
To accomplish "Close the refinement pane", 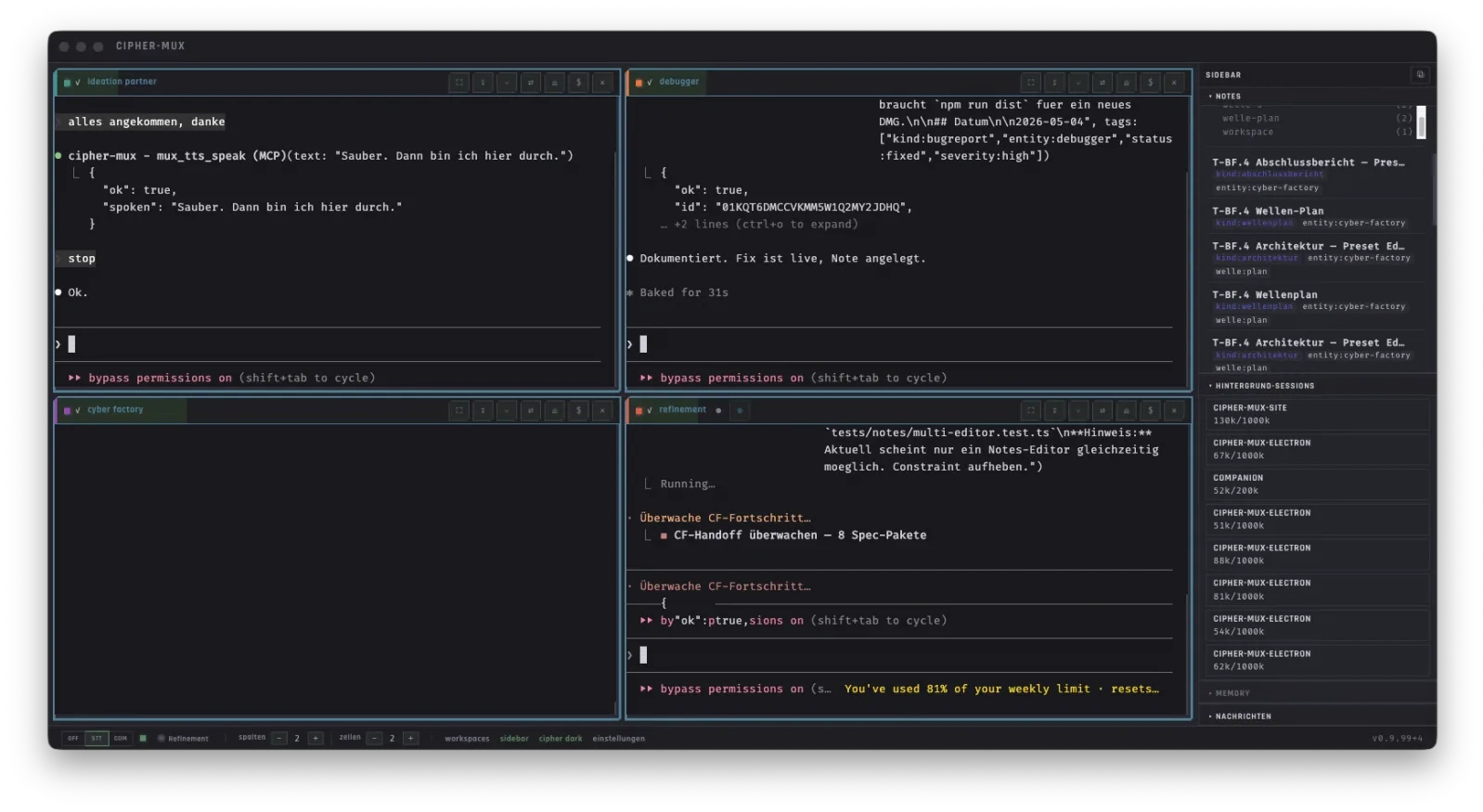I will (1174, 410).
